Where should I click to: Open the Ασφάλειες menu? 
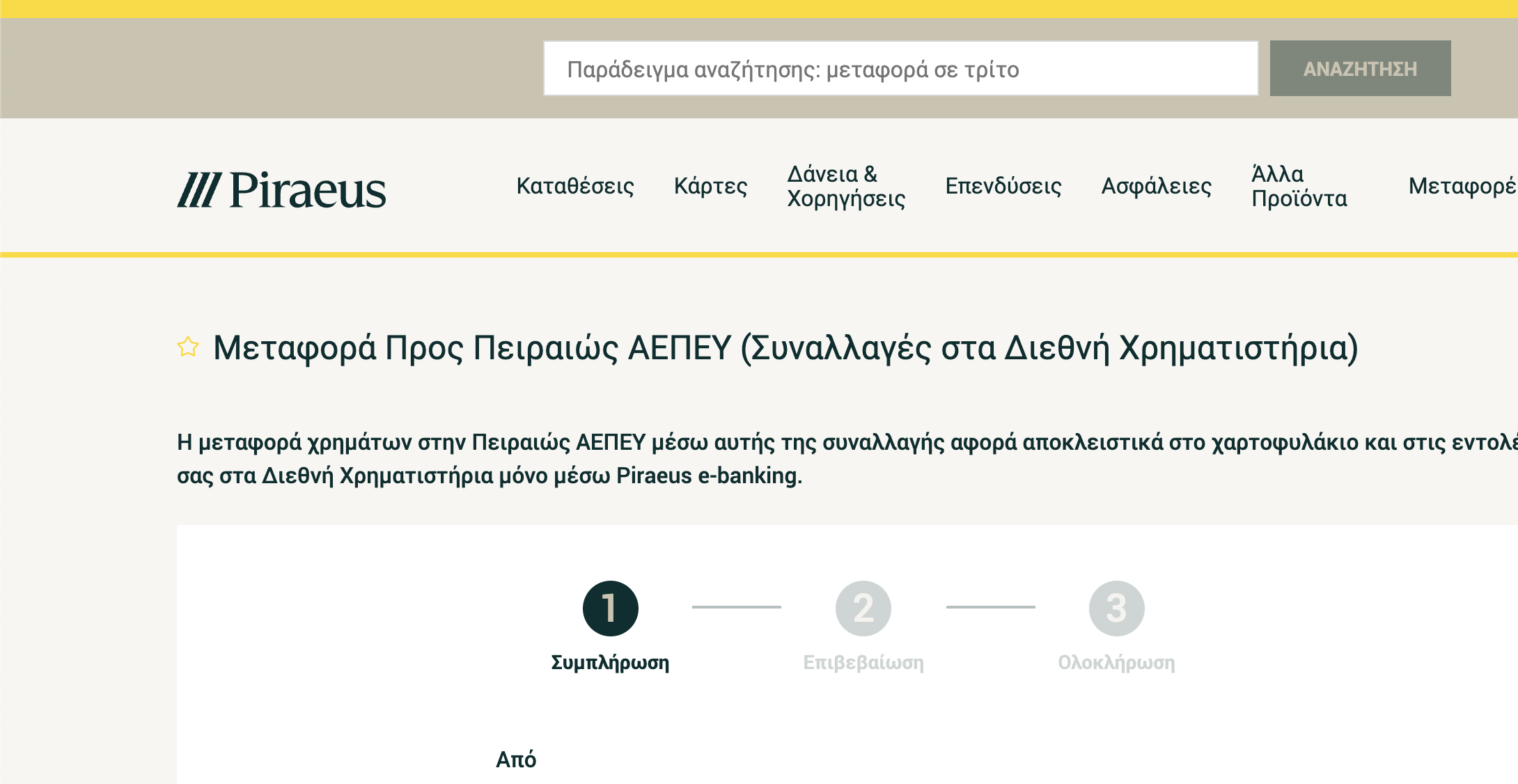click(x=1156, y=186)
